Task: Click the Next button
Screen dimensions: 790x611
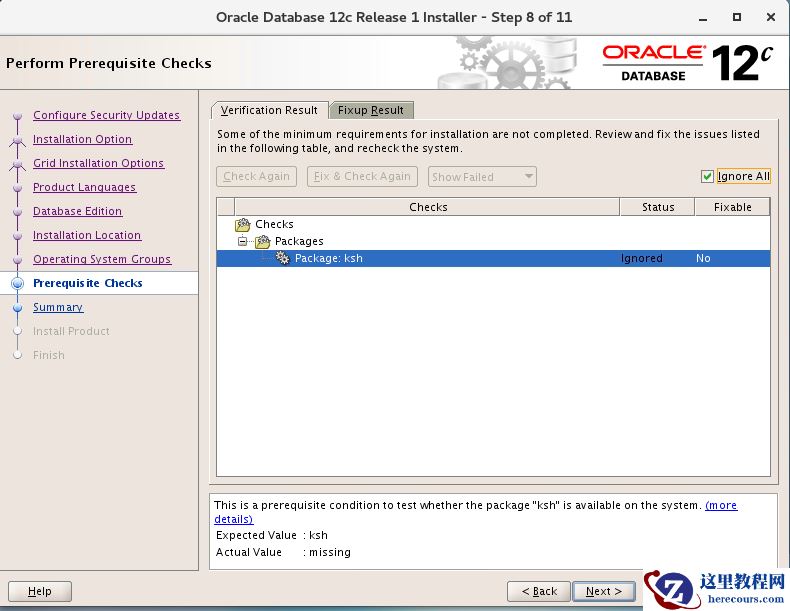Action: click(604, 591)
